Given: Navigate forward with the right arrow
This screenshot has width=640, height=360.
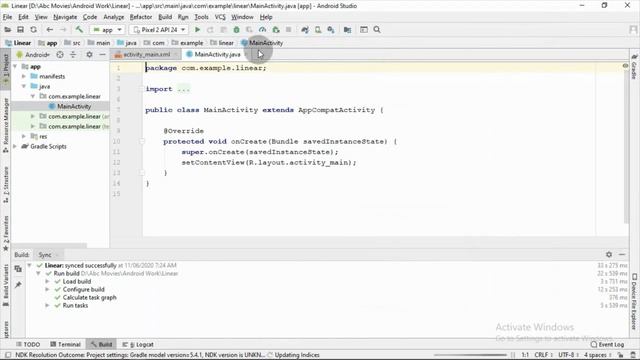Looking at the screenshot, I should pos(62,30).
